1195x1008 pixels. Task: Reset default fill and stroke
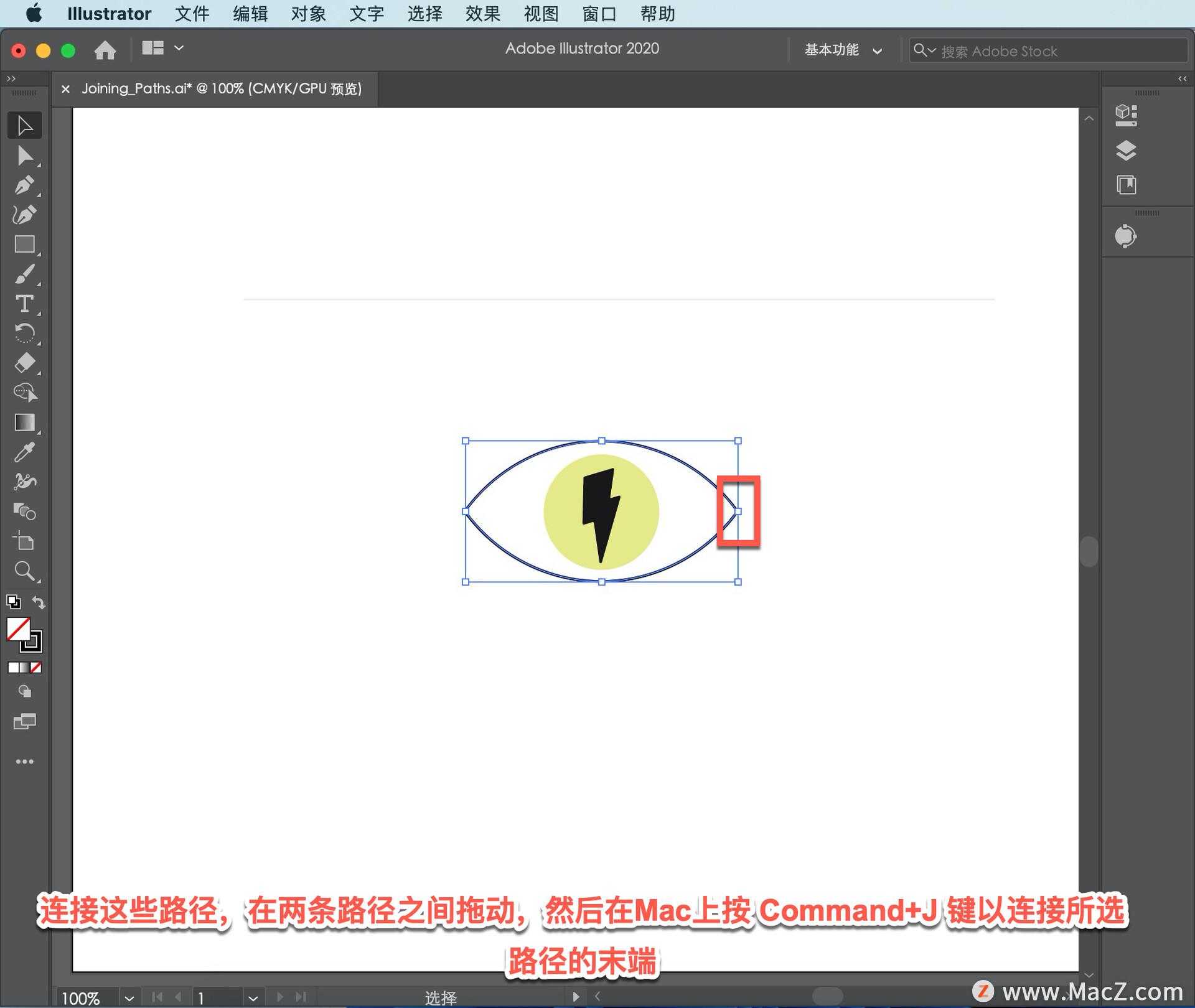(x=13, y=602)
